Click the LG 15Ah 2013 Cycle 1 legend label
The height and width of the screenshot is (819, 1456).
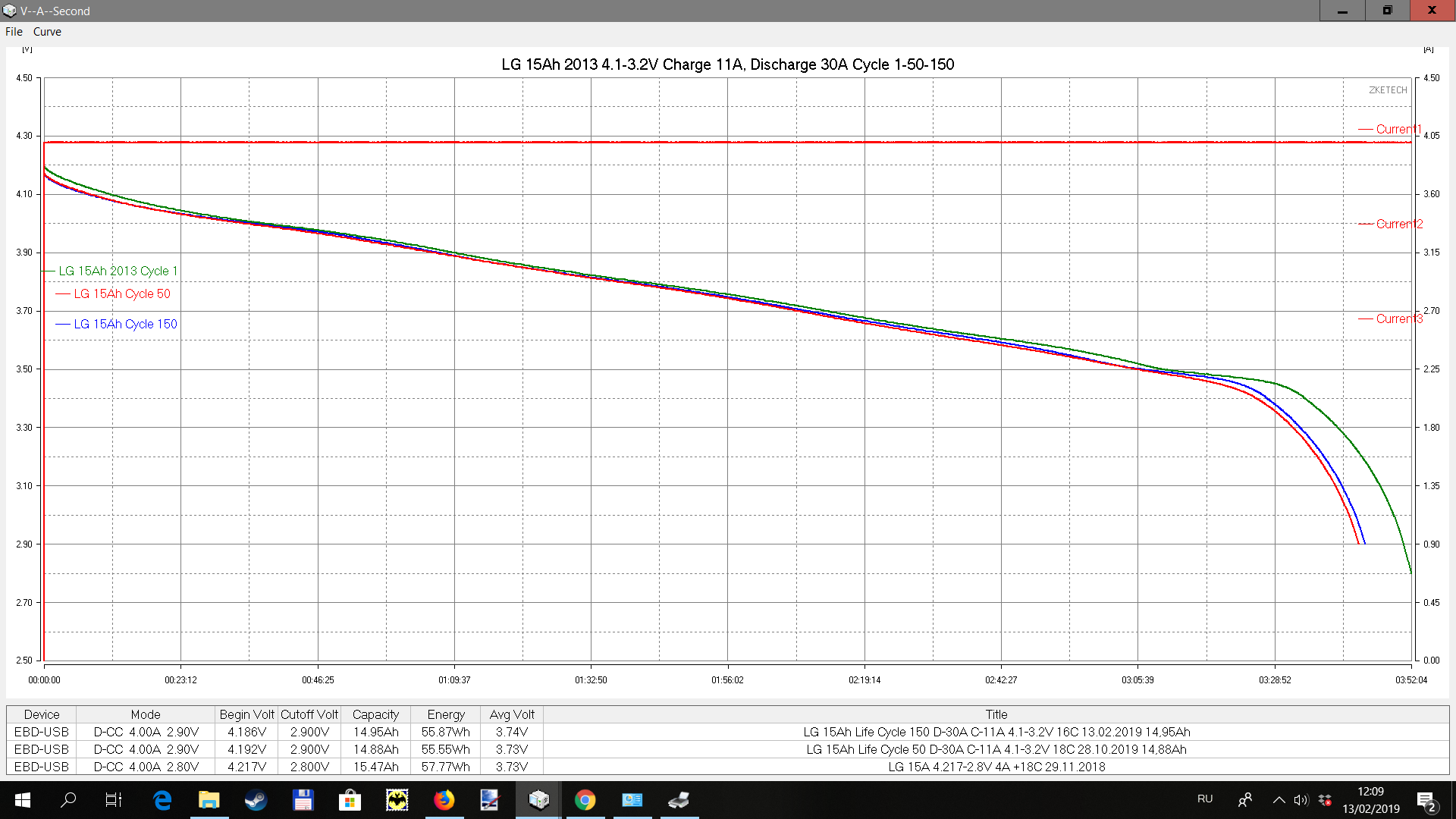click(x=118, y=271)
